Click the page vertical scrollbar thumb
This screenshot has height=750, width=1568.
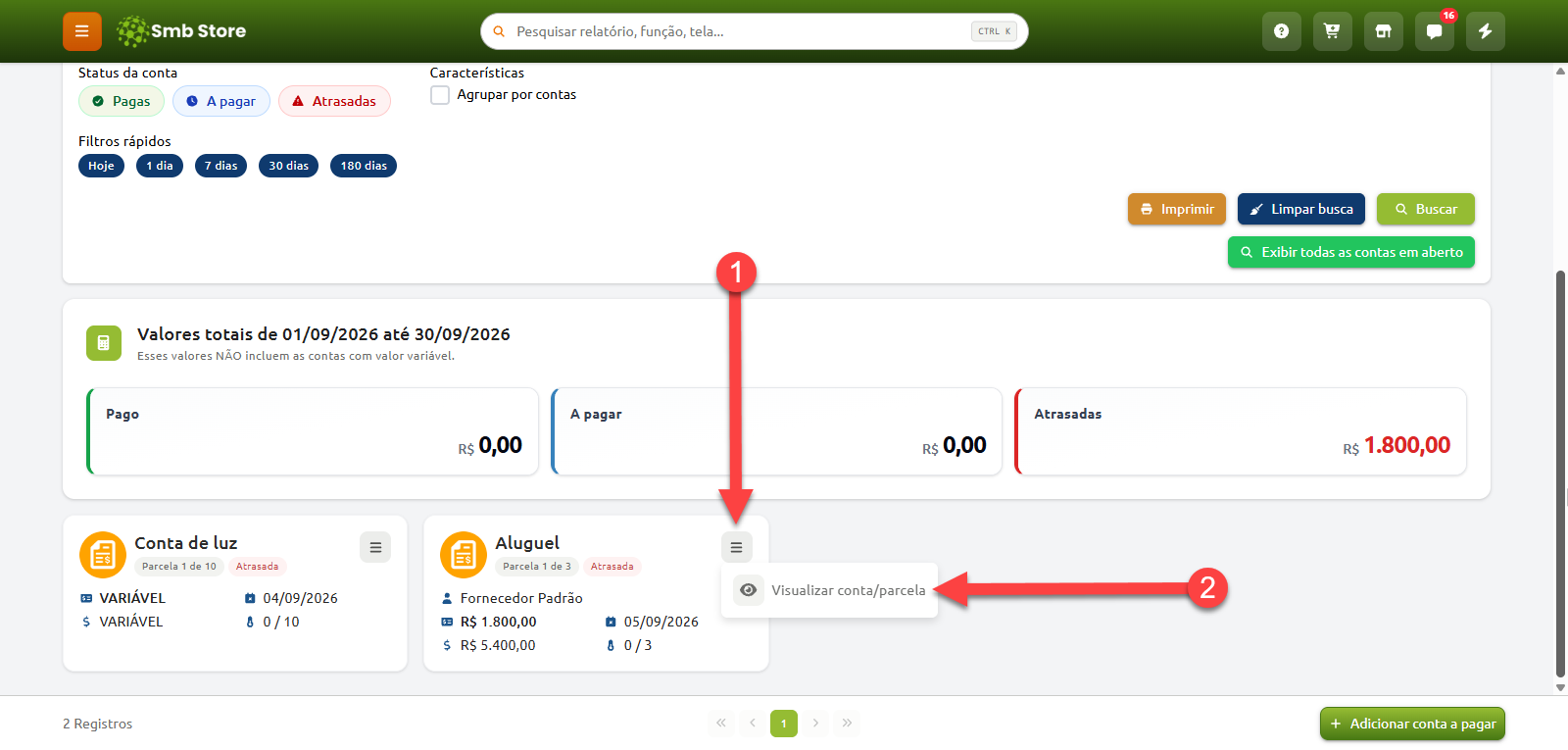[1560, 474]
